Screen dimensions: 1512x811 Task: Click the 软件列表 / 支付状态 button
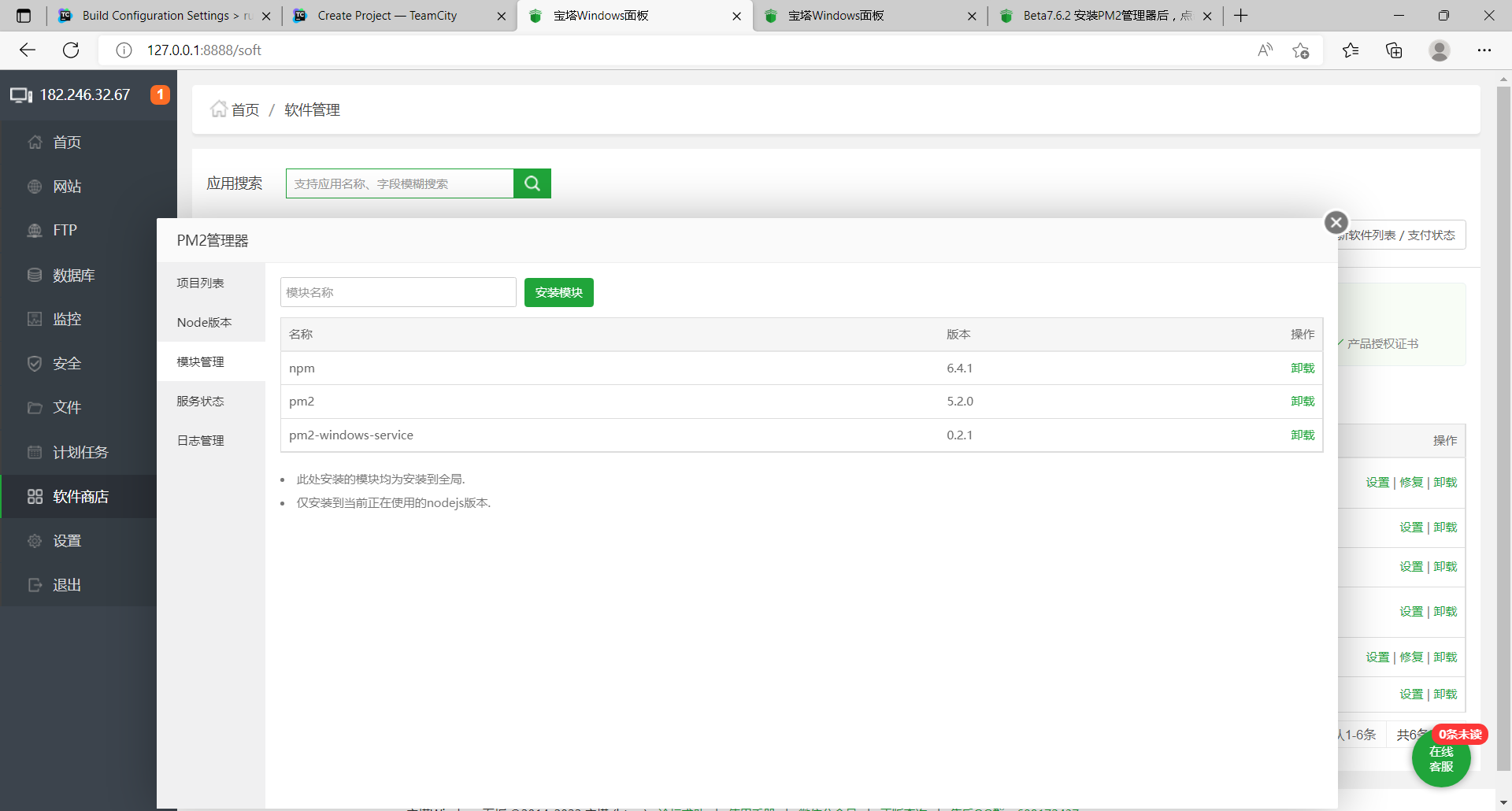(x=1402, y=235)
